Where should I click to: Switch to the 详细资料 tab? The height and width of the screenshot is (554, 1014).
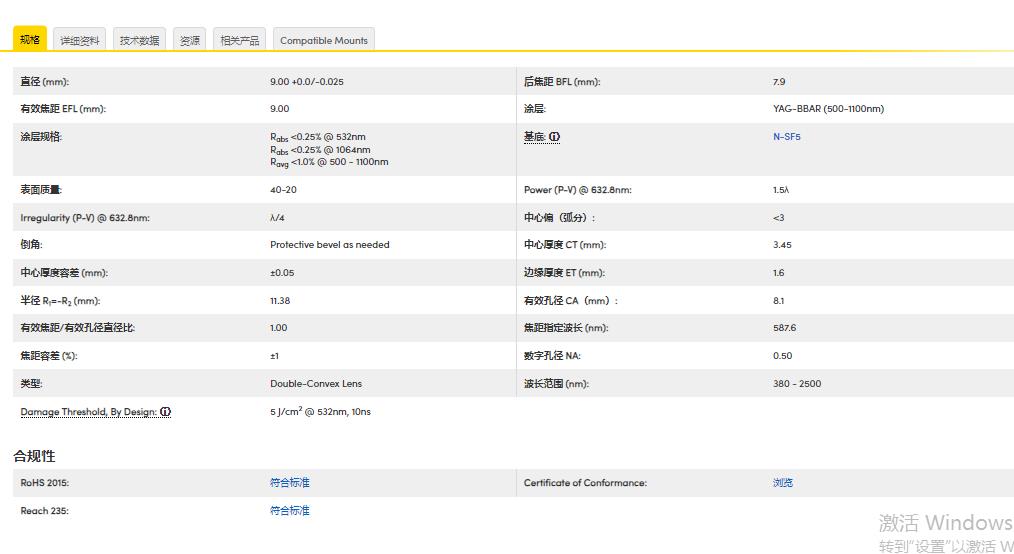[80, 40]
